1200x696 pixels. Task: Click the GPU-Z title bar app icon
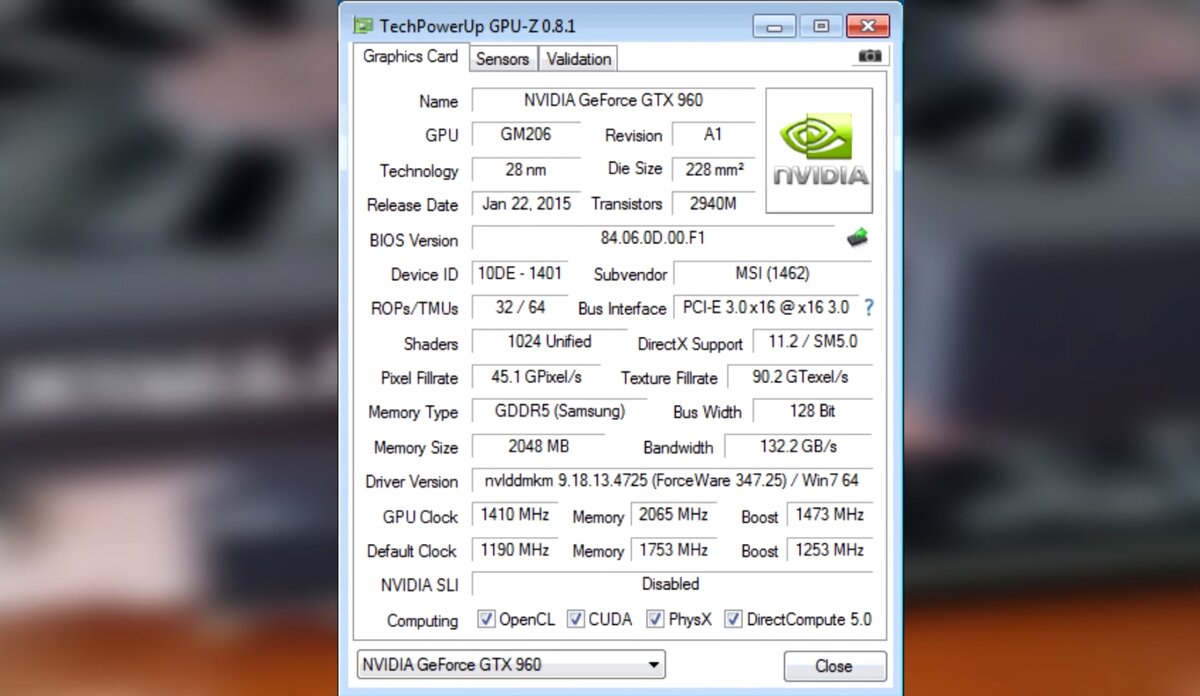click(x=363, y=26)
